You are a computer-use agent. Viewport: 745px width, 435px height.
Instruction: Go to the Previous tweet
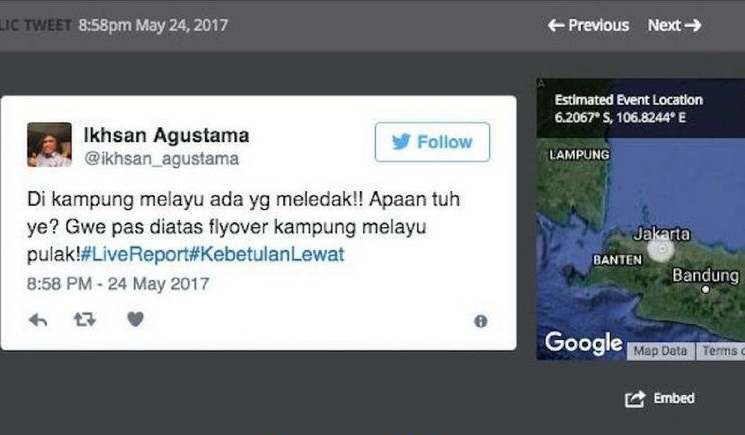click(x=588, y=25)
